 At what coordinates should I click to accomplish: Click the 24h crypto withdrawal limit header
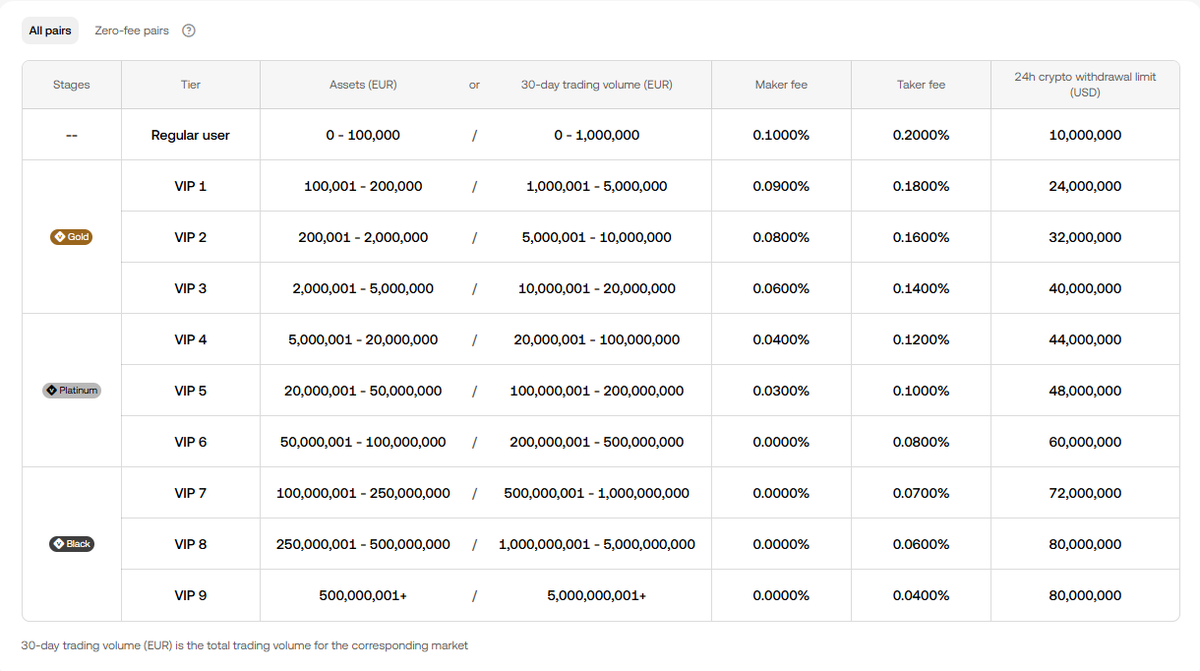pos(1085,84)
